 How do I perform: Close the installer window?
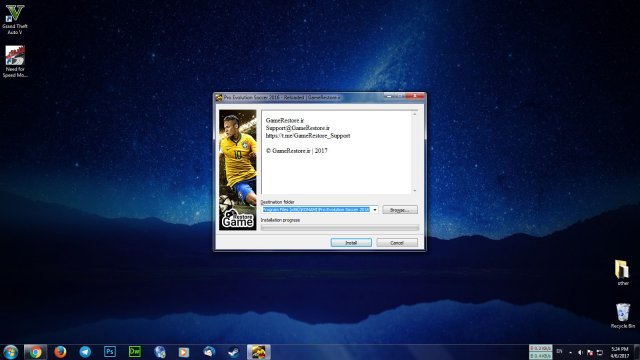click(415, 96)
